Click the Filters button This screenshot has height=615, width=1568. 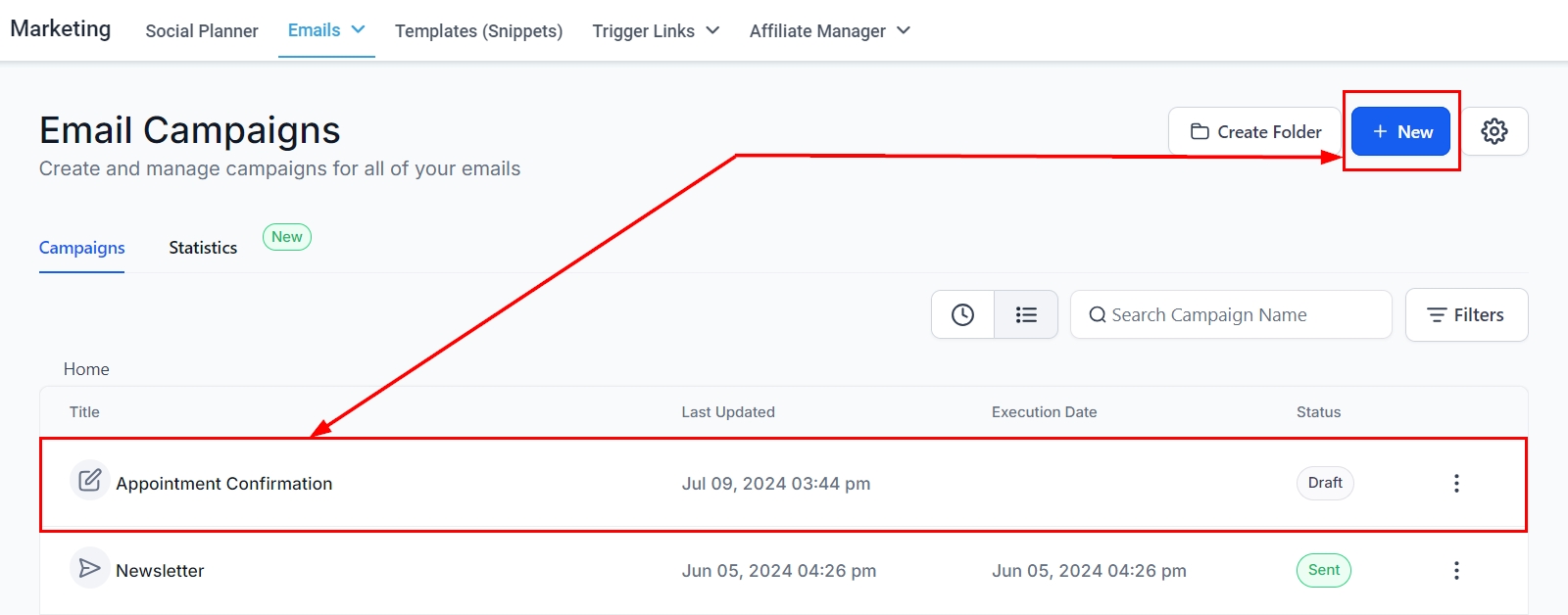click(x=1466, y=314)
